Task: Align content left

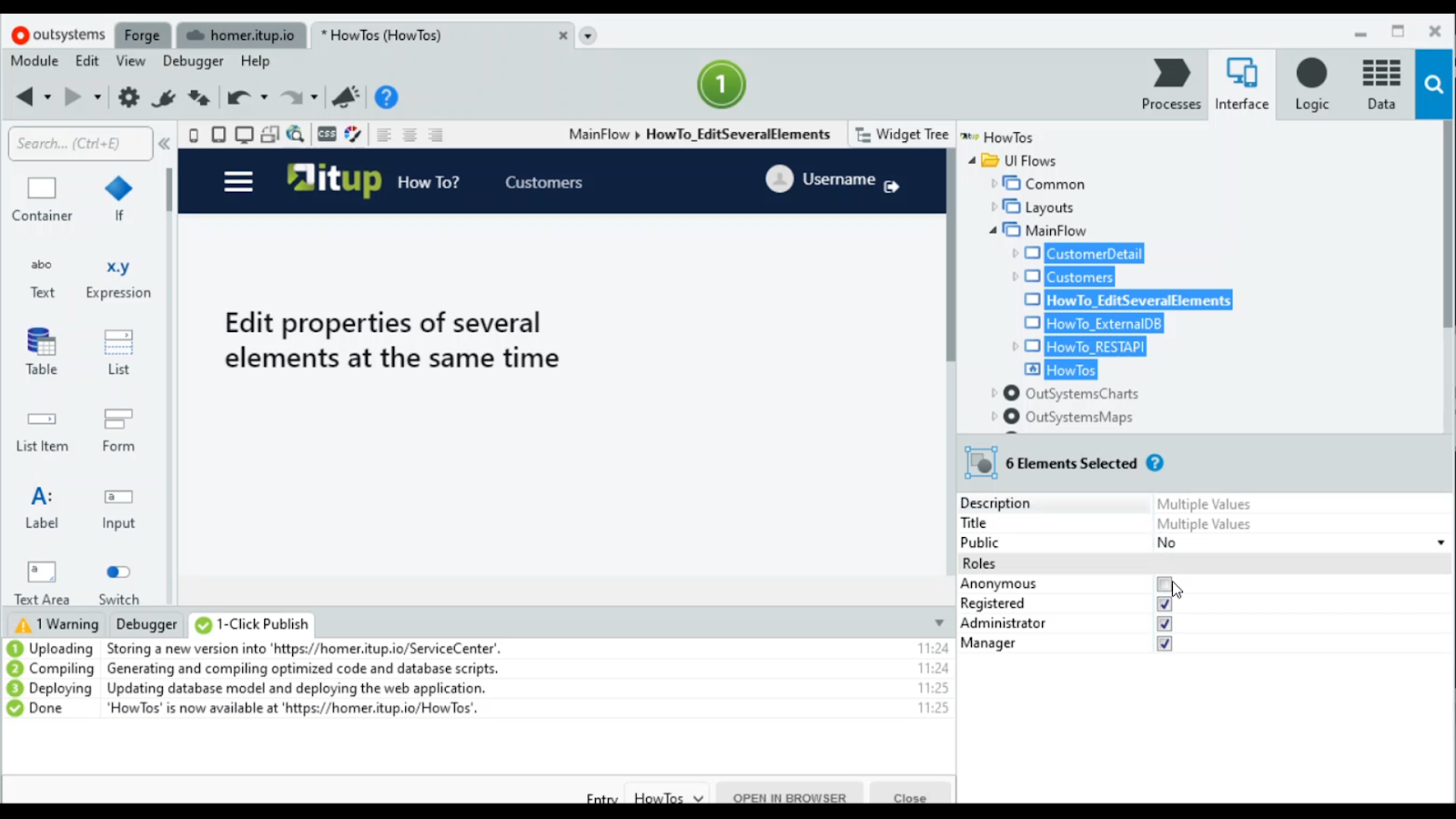Action: (384, 135)
